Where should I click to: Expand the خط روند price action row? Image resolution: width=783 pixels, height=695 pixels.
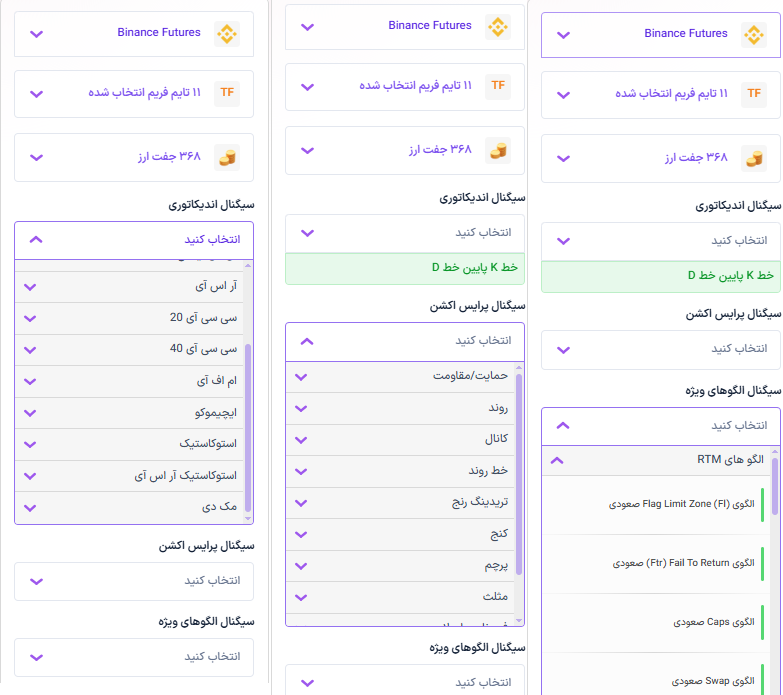[400, 471]
